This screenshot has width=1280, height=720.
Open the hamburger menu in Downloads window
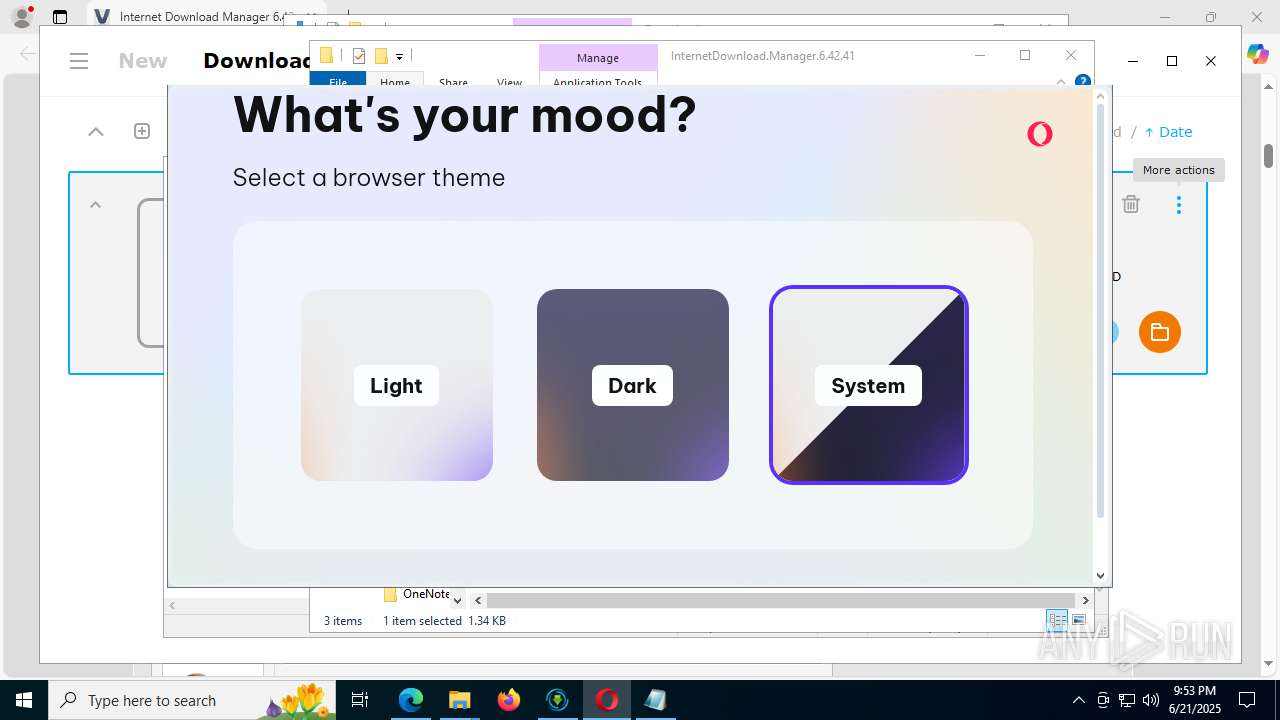click(80, 61)
